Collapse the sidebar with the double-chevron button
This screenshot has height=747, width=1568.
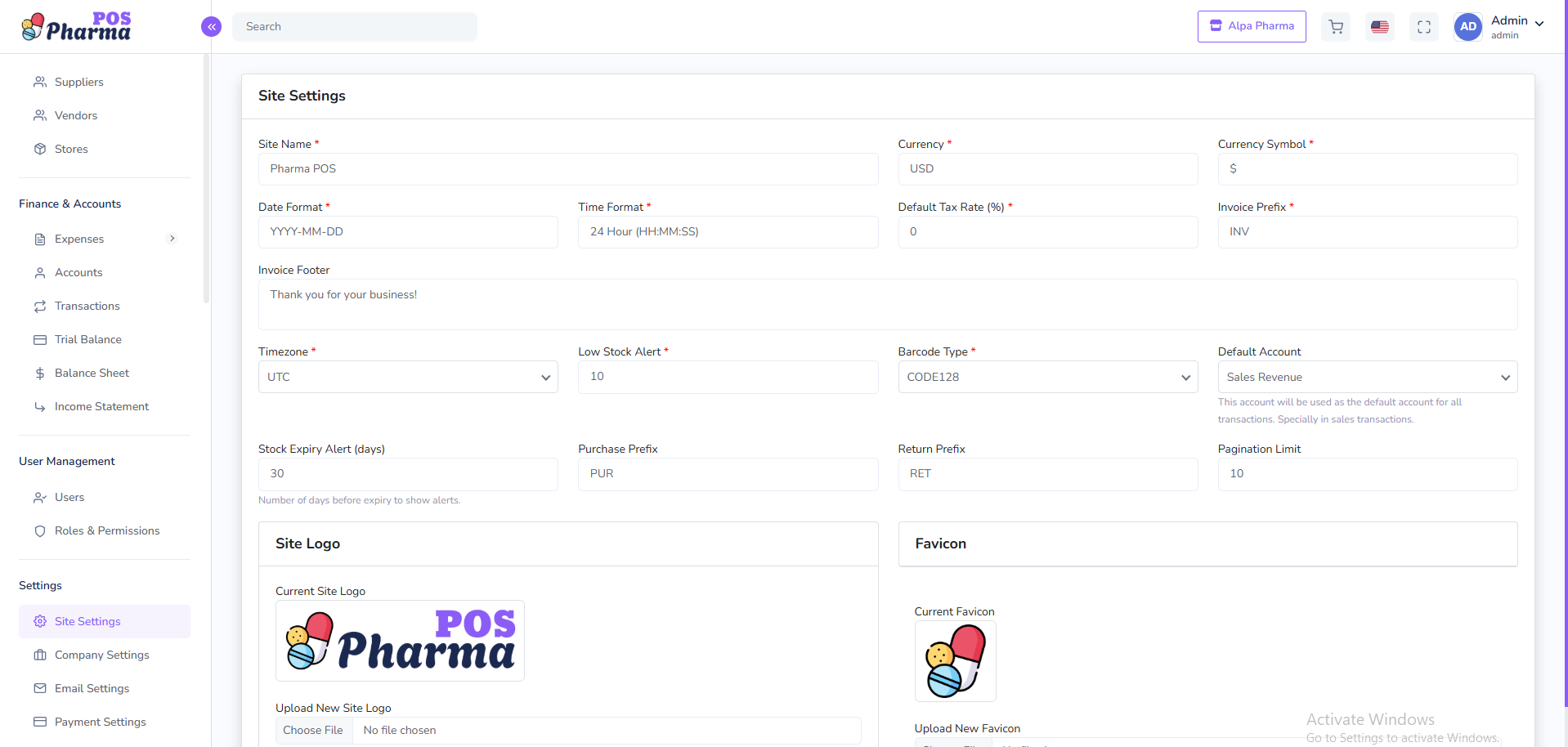pos(211,27)
